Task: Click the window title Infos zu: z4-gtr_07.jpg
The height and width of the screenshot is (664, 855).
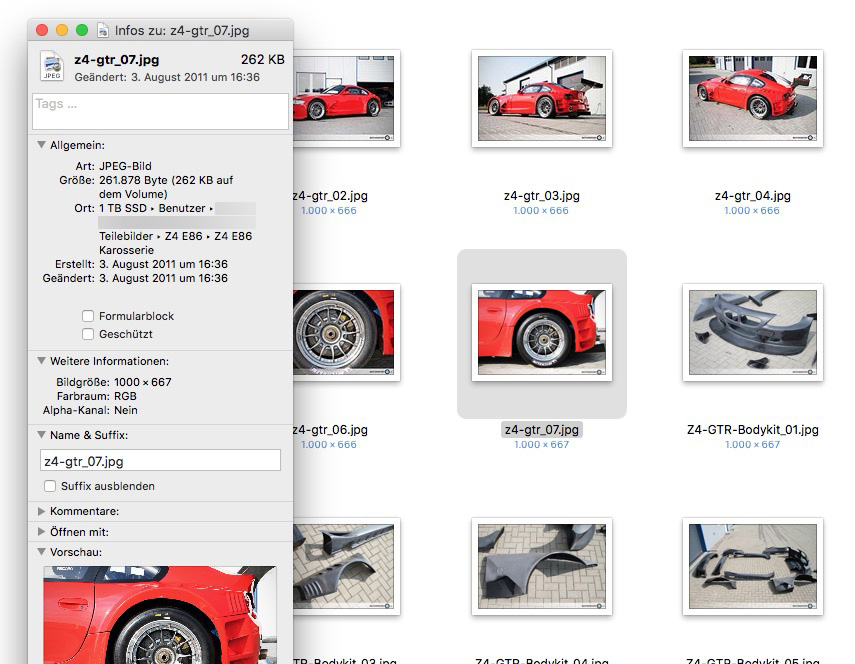Action: click(x=182, y=31)
